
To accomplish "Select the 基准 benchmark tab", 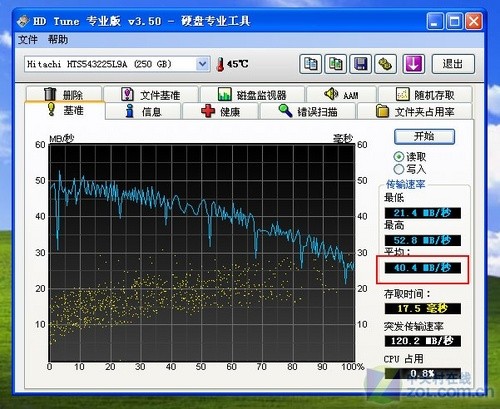I will click(x=65, y=110).
